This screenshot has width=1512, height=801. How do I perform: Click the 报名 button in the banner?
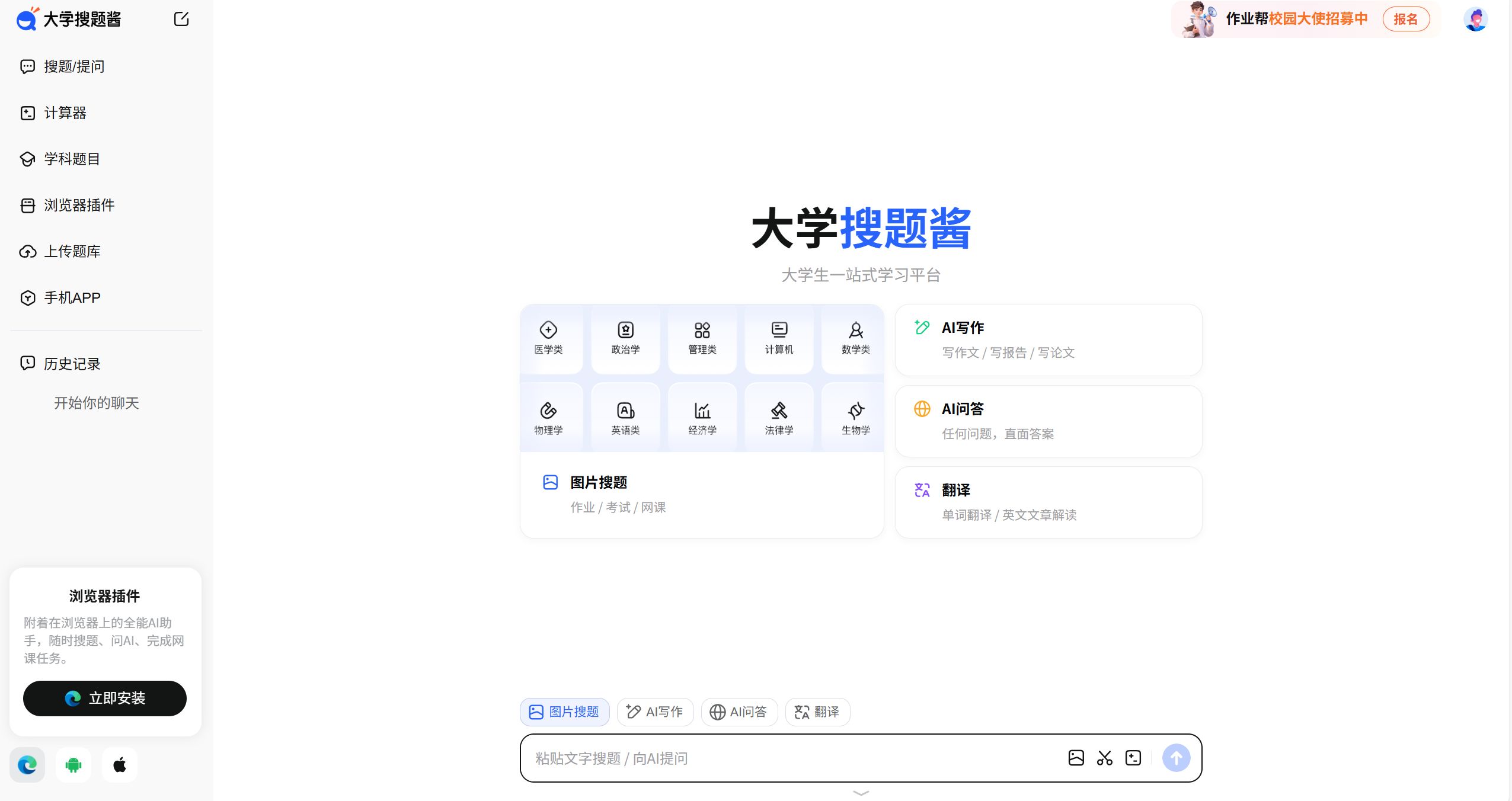[x=1406, y=19]
